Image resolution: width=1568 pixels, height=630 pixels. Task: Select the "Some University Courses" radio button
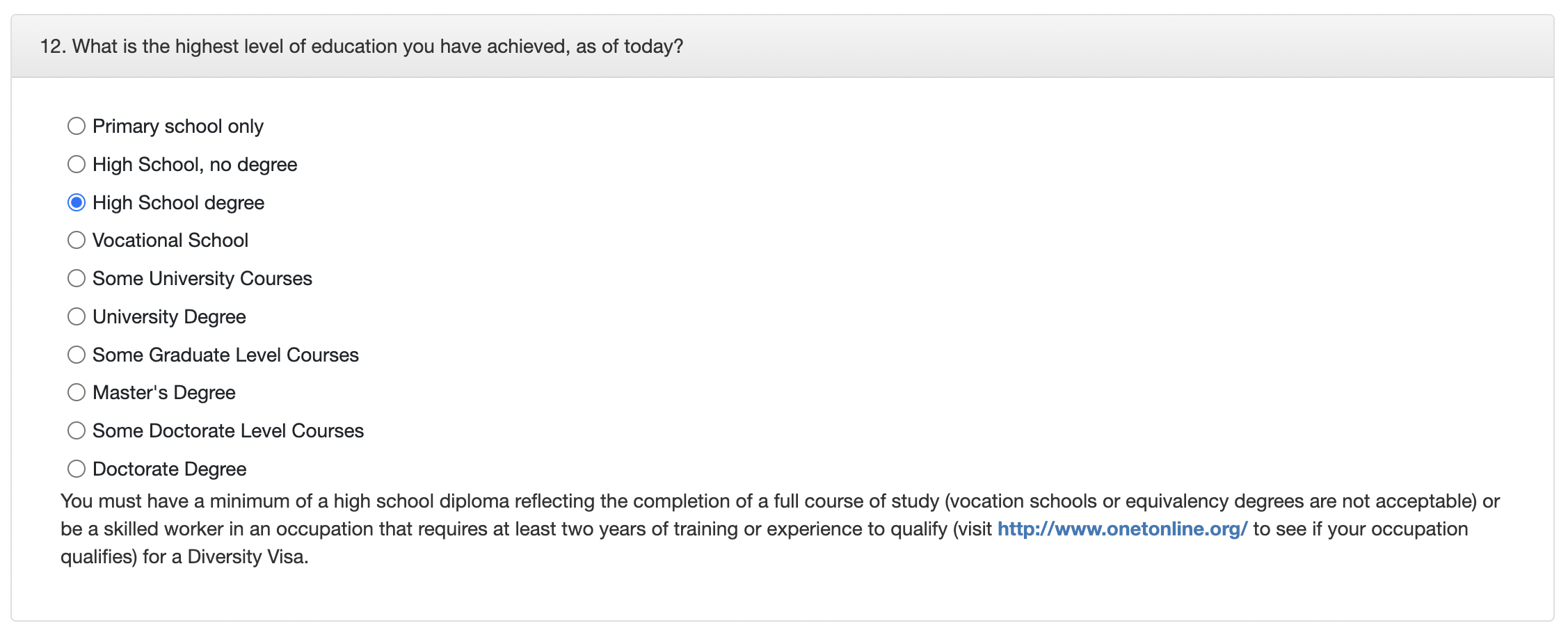tap(77, 278)
